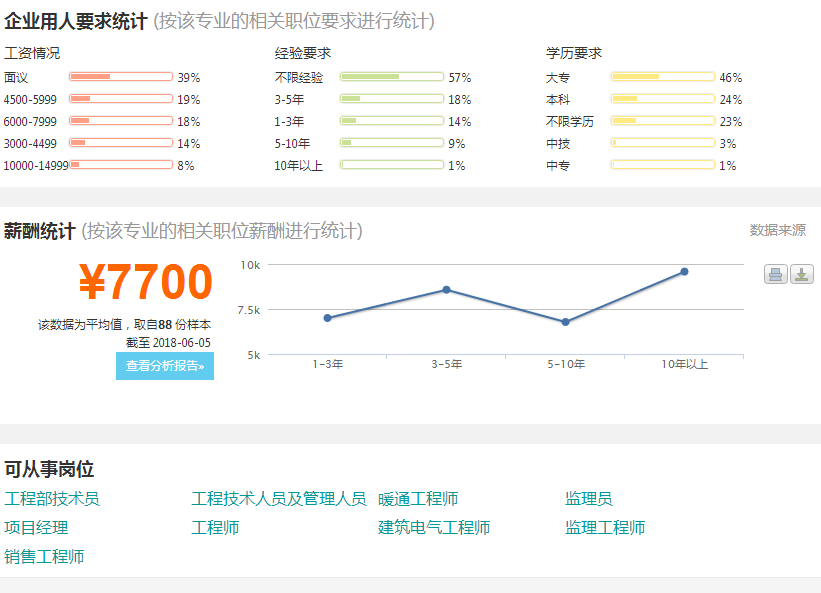Click the ¥7700 average salary figure
The image size is (821, 593).
(146, 282)
